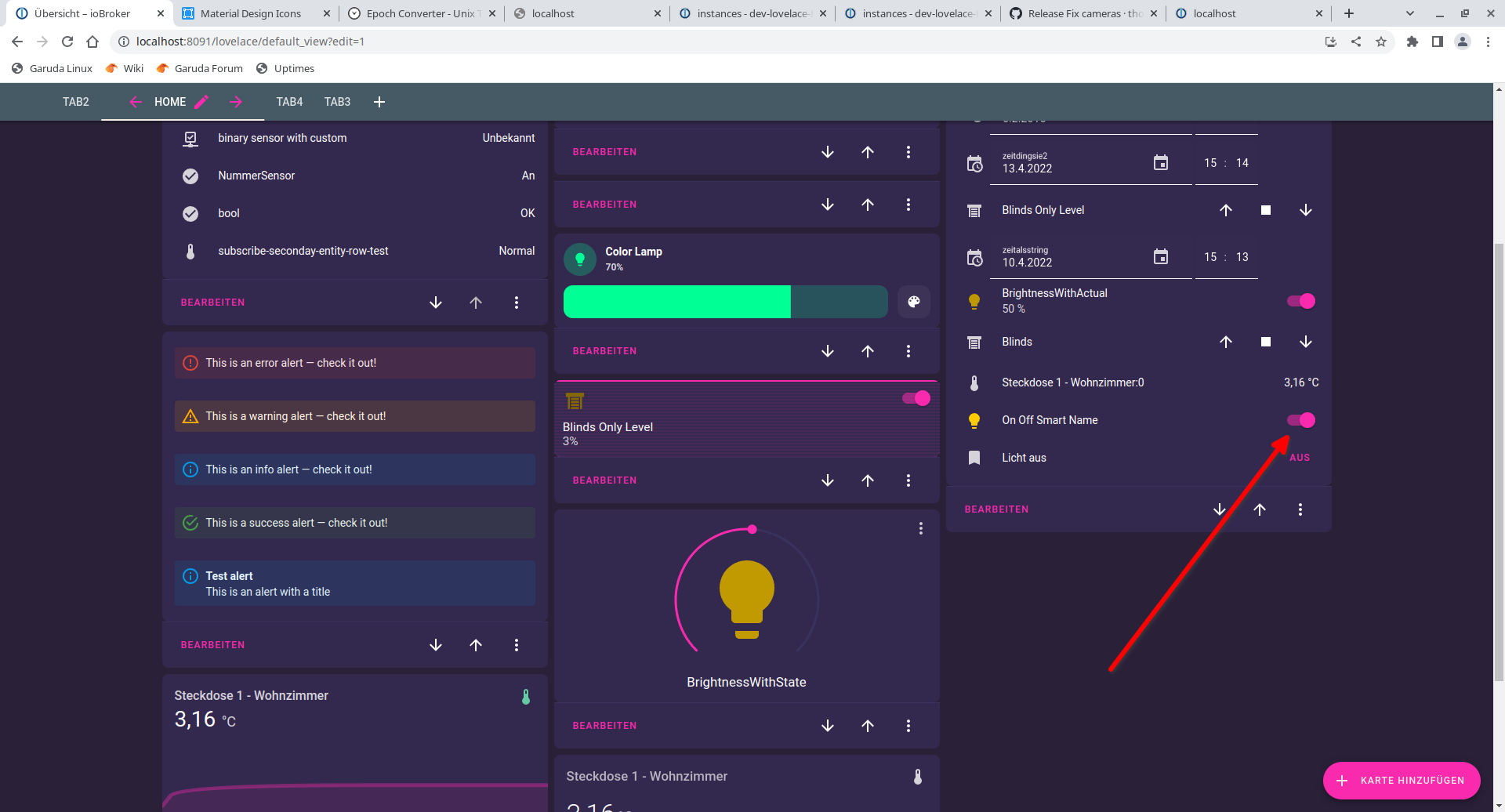The image size is (1505, 812).
Task: Adjust BrightnessWithState circular slider handle
Action: click(752, 529)
